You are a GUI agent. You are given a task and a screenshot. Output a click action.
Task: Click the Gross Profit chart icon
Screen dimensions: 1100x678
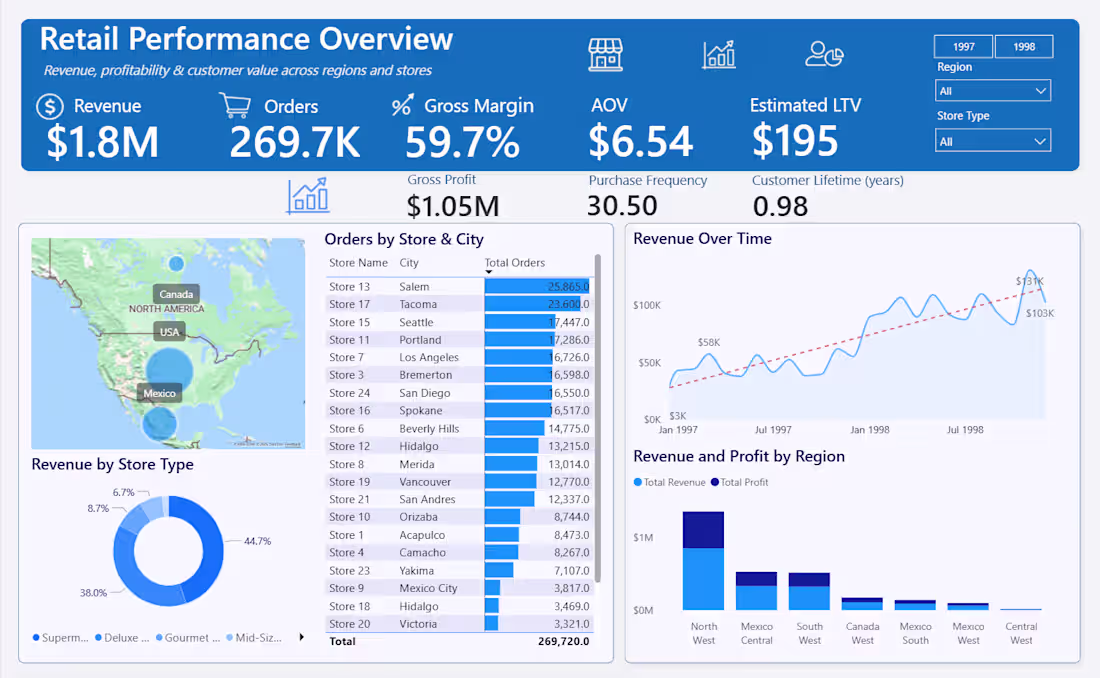[x=308, y=198]
